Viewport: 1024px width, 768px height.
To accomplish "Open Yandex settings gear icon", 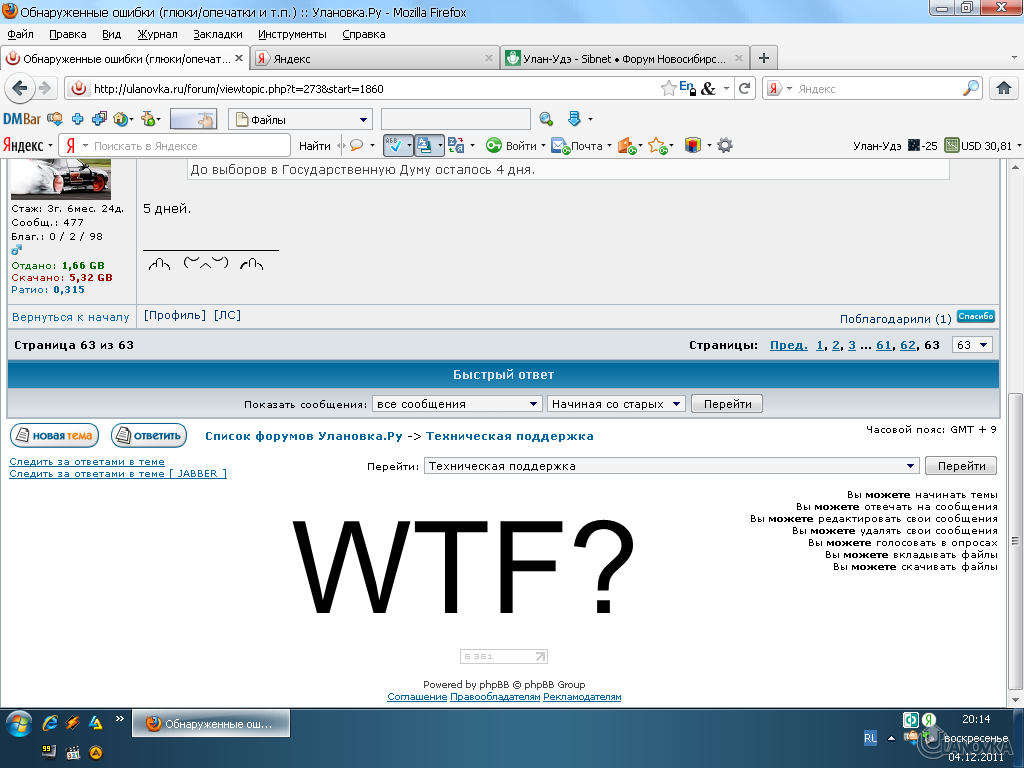I will pos(725,144).
